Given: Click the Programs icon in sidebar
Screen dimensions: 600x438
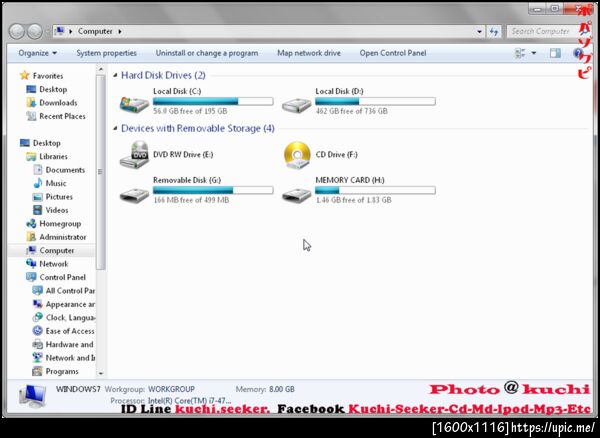Looking at the screenshot, I should [x=38, y=371].
